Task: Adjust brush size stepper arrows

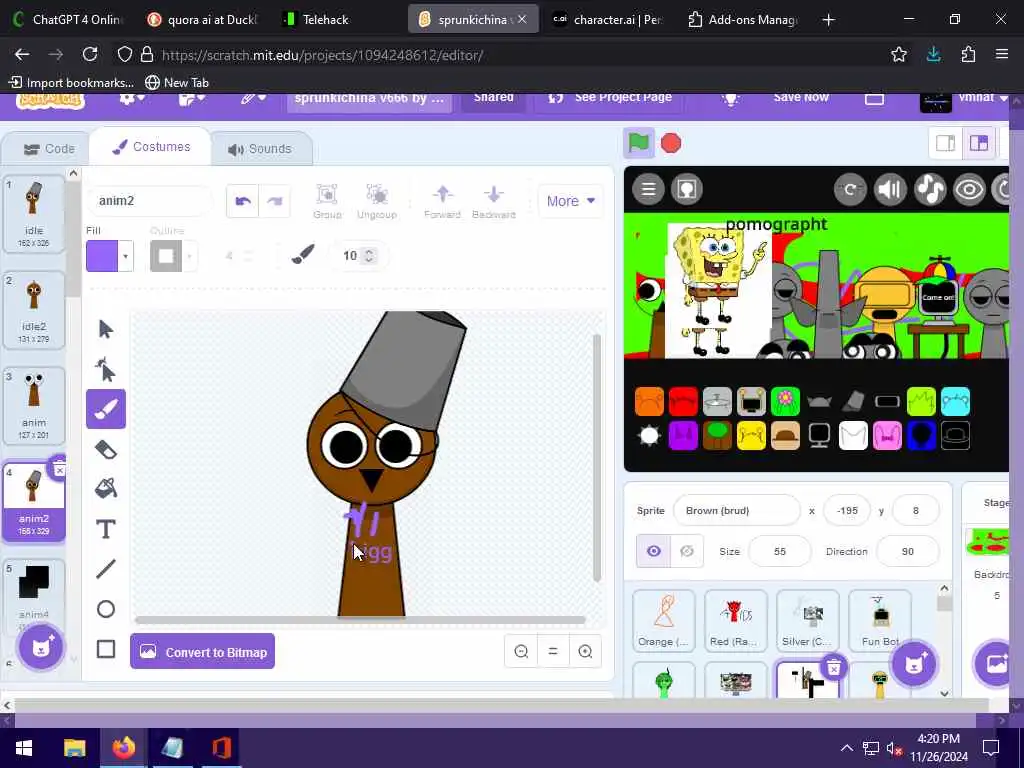Action: (369, 255)
